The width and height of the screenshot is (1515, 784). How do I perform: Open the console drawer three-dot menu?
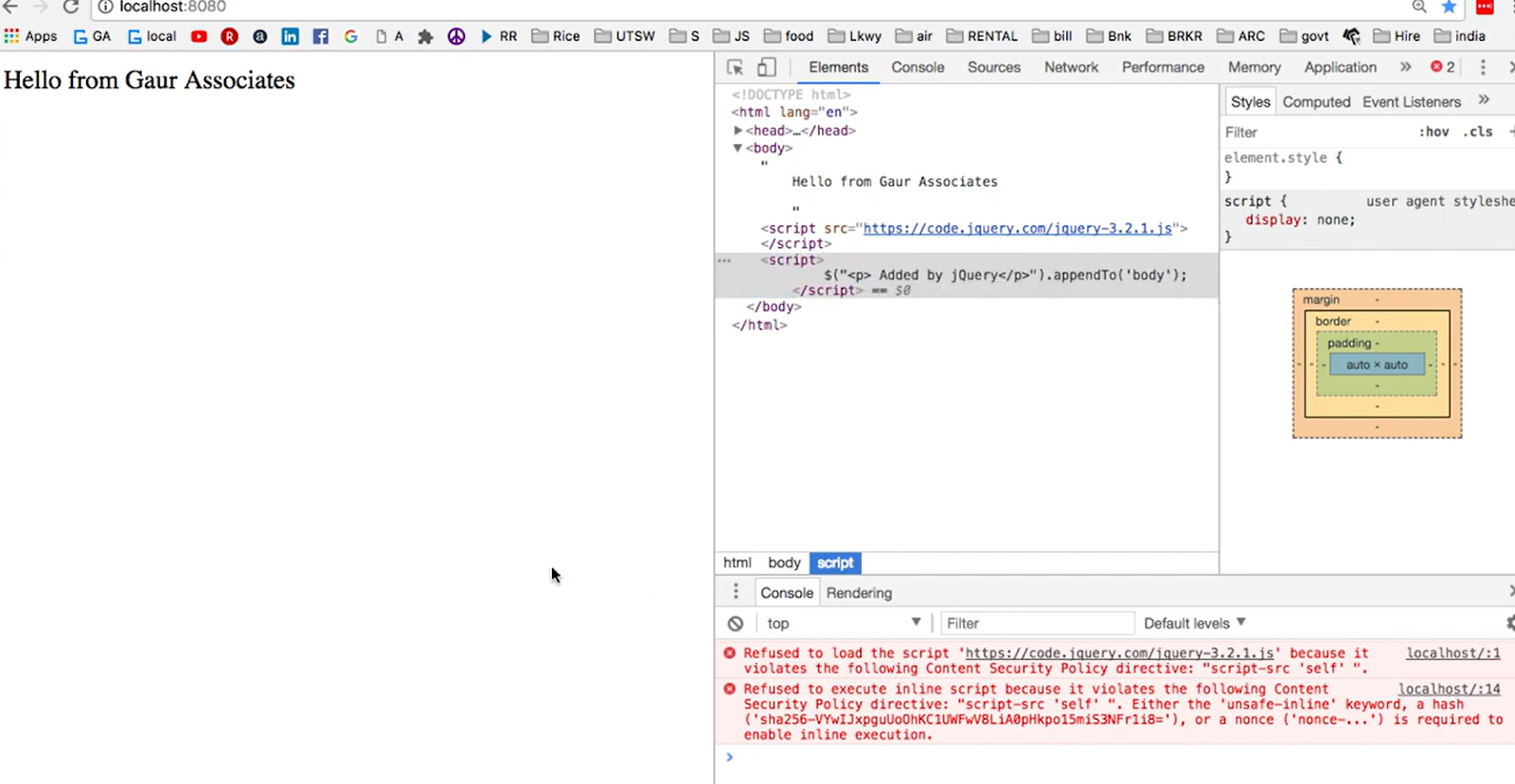(x=736, y=592)
